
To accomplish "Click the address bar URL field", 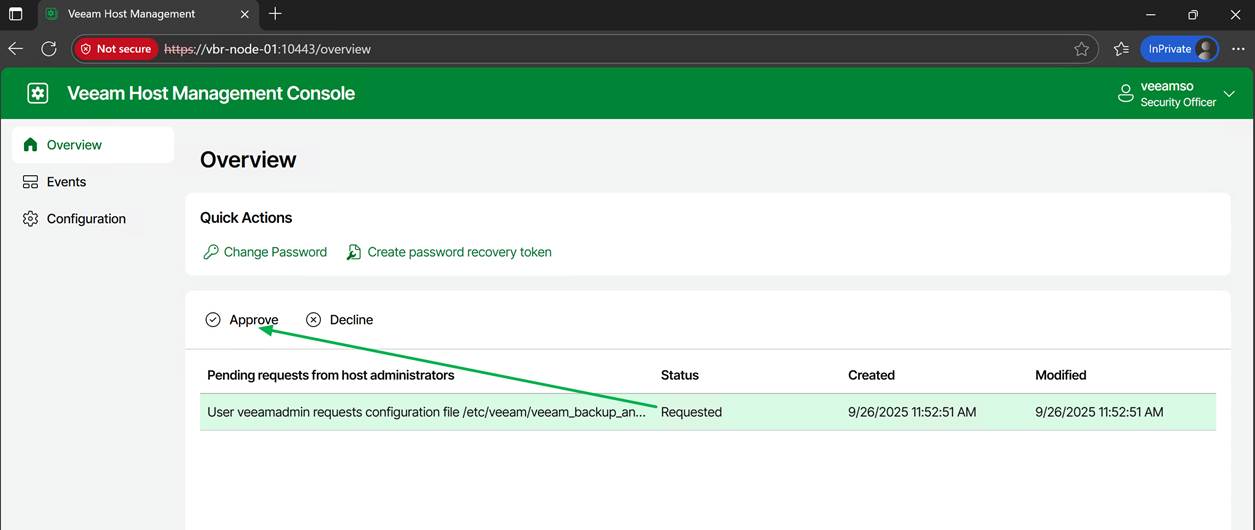I will [600, 49].
